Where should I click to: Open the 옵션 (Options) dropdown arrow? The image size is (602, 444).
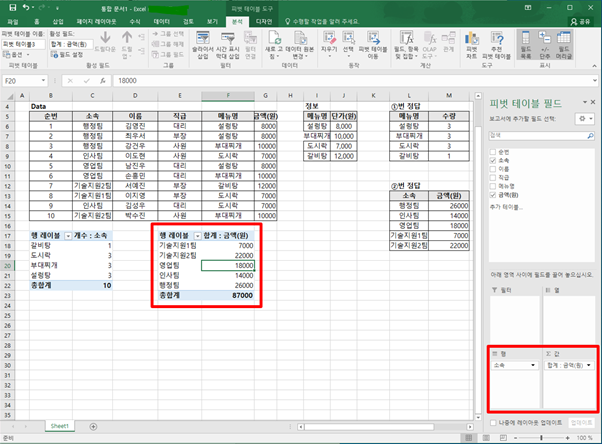28,55
